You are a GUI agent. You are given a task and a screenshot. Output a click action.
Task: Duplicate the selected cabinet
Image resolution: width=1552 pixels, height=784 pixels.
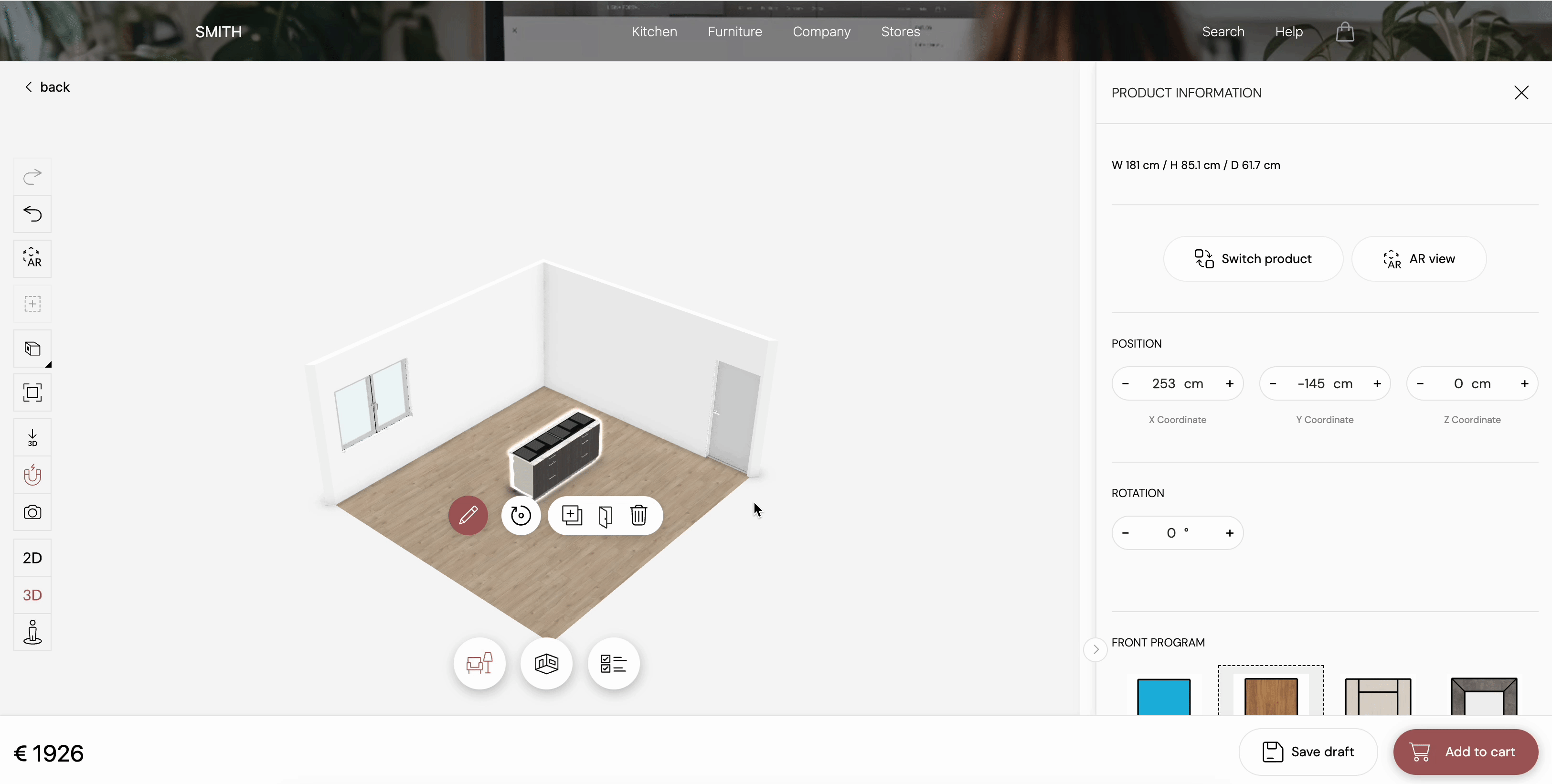point(572,515)
